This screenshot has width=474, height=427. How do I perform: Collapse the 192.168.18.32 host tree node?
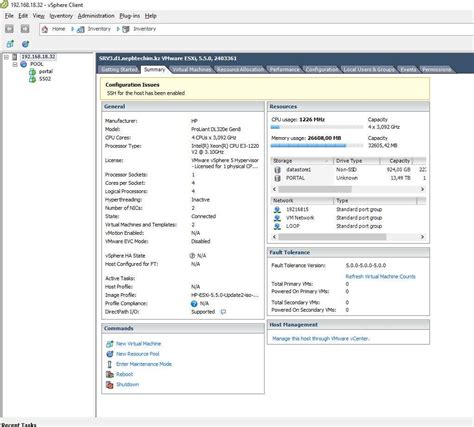point(6,57)
